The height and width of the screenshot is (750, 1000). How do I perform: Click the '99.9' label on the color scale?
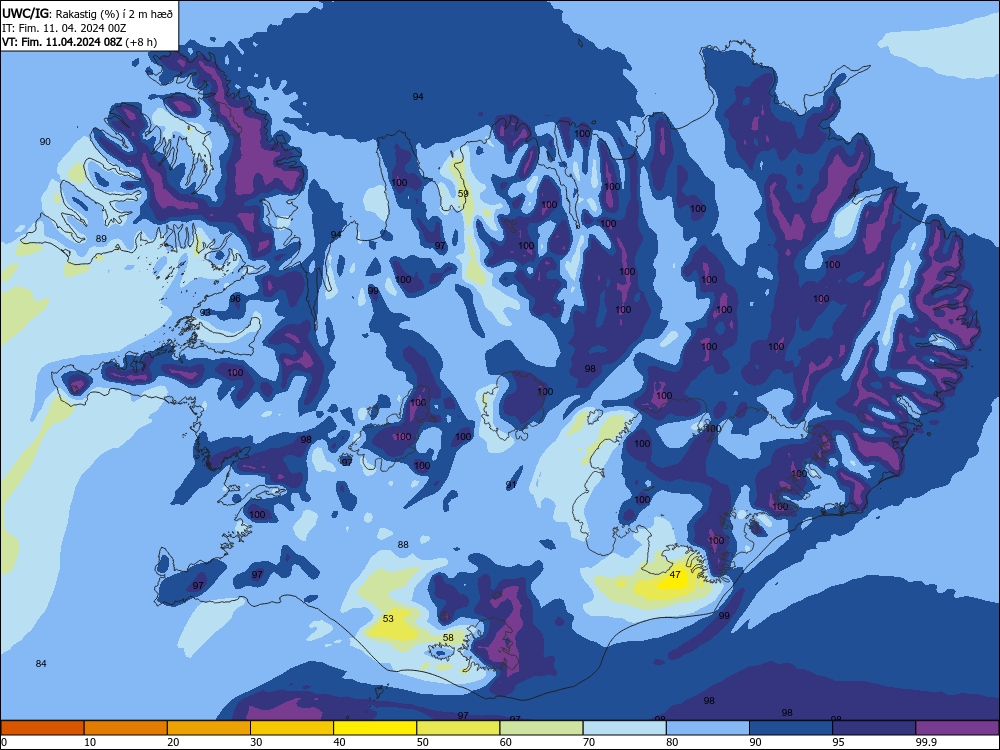[x=925, y=742]
